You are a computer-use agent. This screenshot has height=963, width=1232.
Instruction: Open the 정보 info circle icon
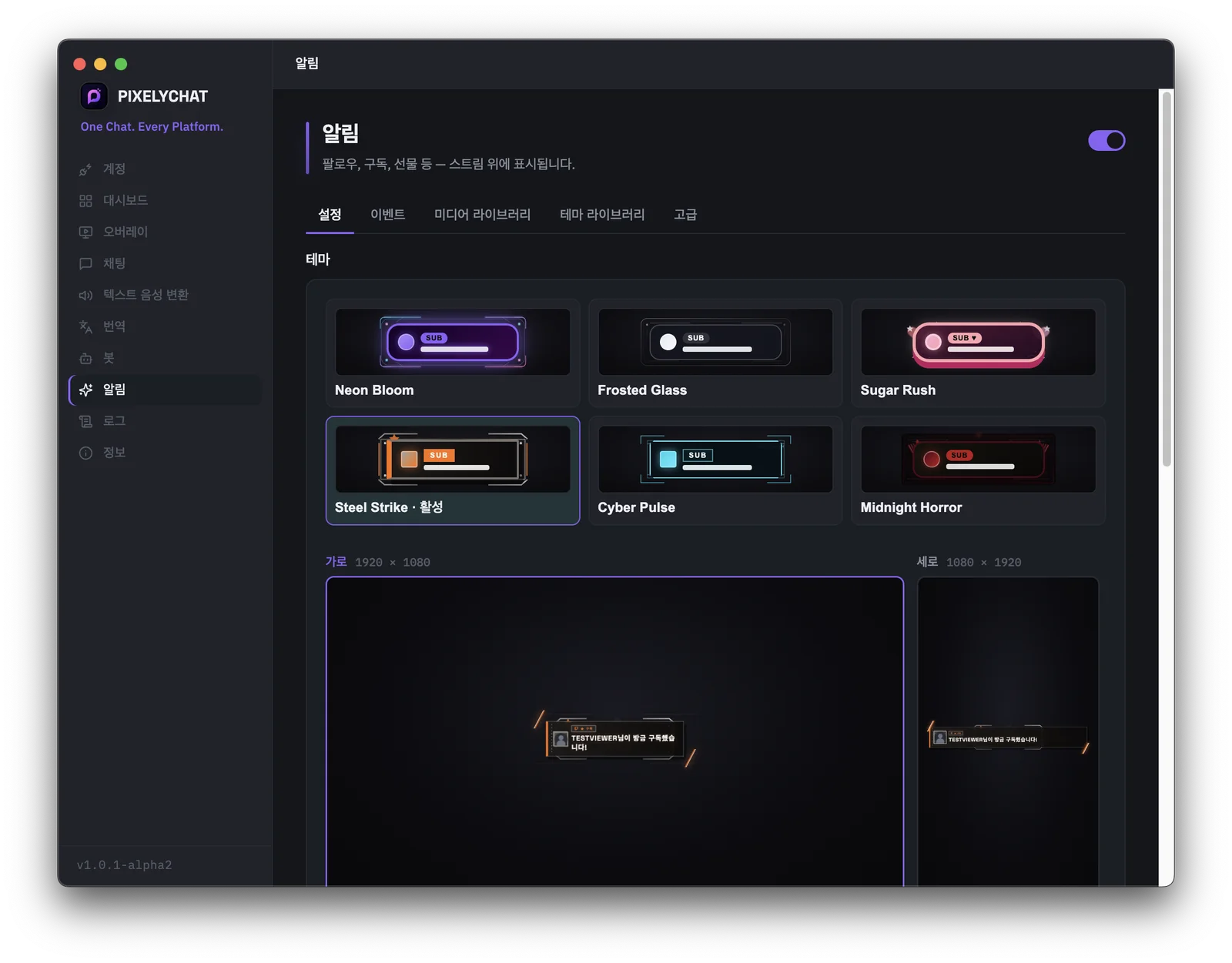tap(85, 453)
